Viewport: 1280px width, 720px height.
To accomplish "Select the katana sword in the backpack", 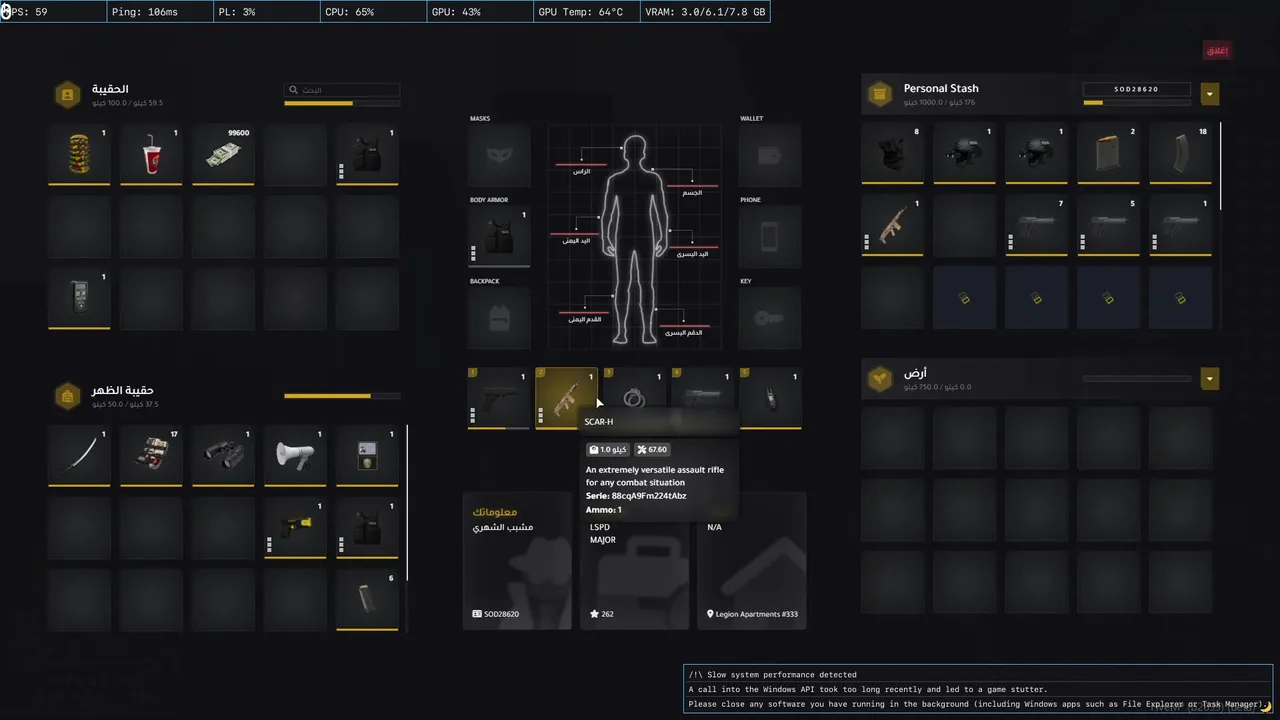I will coord(79,456).
